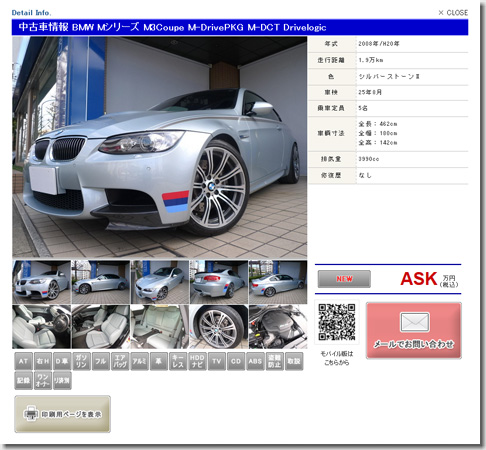Click the リ済別 recycle badge
This screenshot has width=486, height=450.
point(62,380)
